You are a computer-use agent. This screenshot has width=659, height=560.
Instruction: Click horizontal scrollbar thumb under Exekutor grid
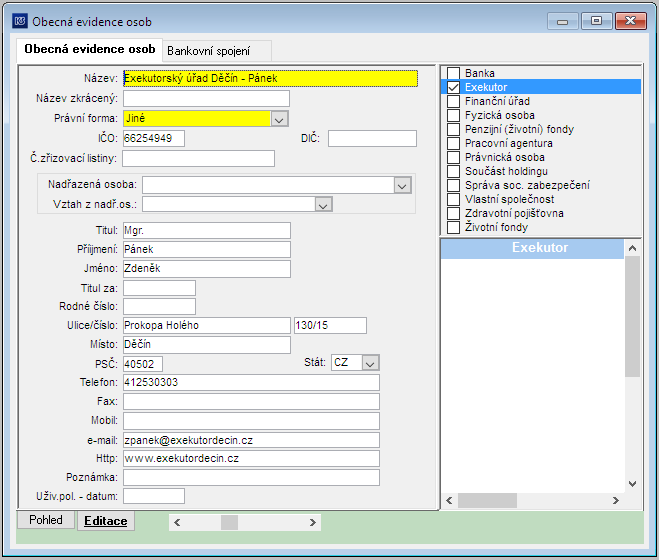point(488,500)
